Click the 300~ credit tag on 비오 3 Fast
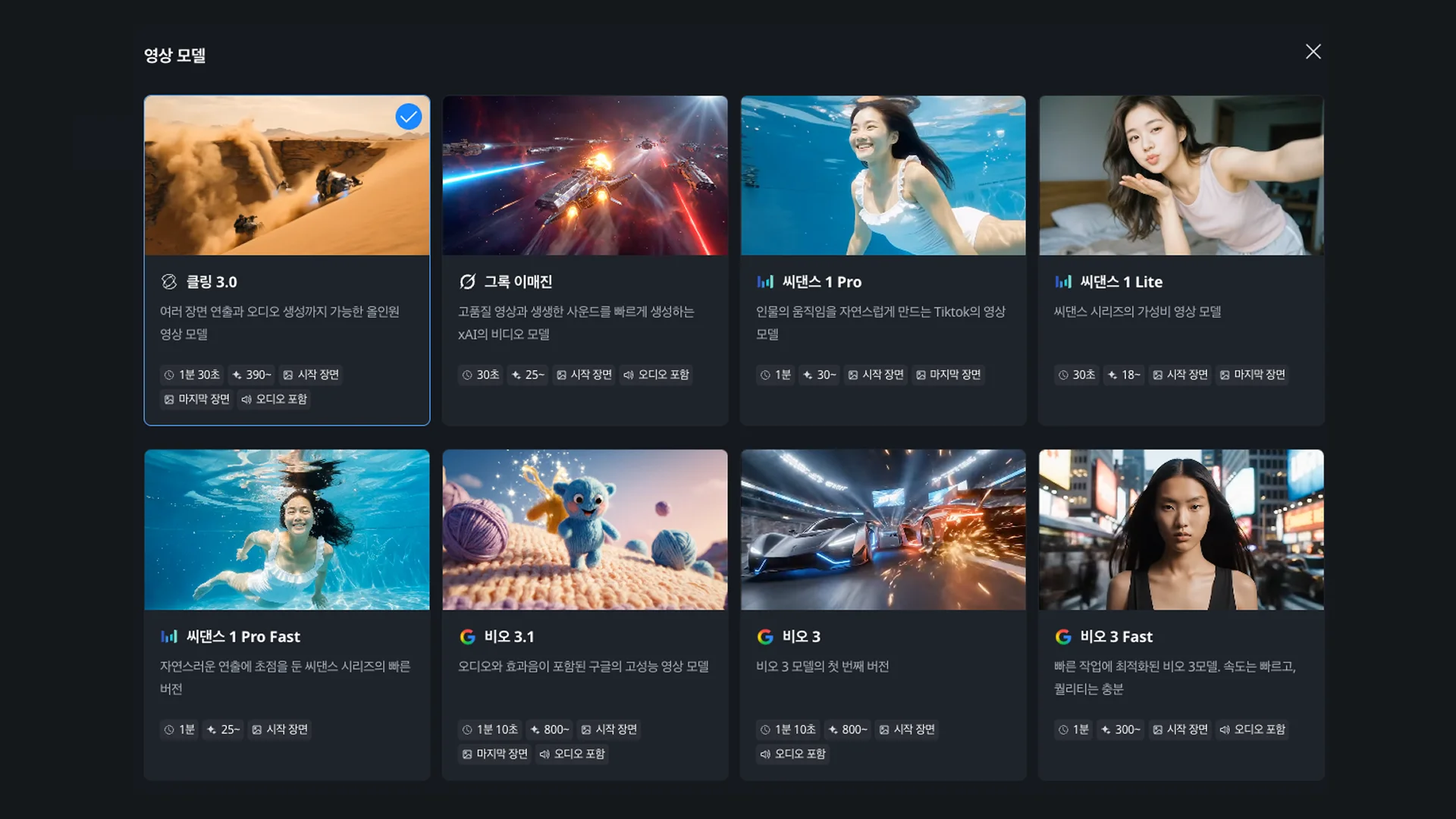 1121,730
